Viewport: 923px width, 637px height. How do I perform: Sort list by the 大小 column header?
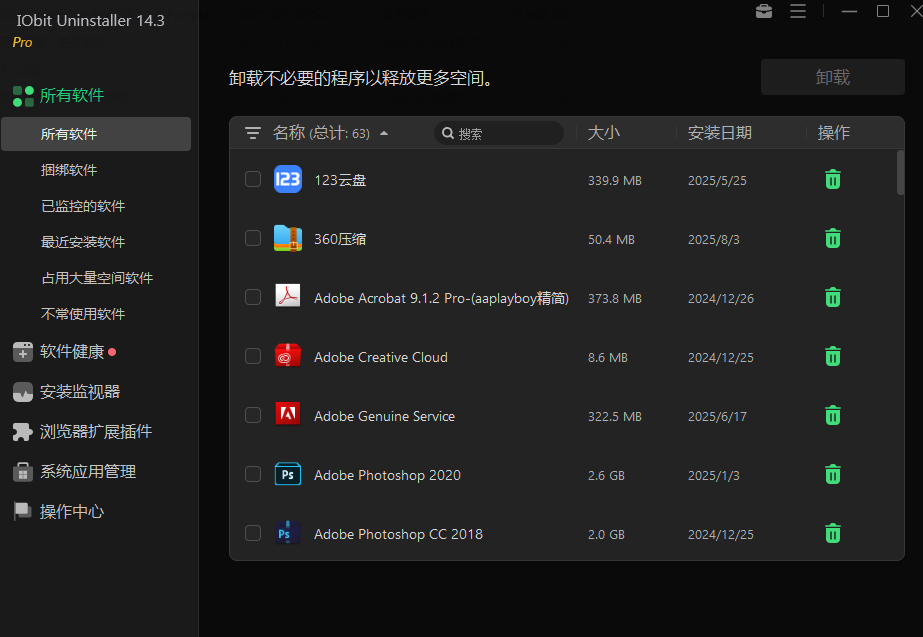604,132
